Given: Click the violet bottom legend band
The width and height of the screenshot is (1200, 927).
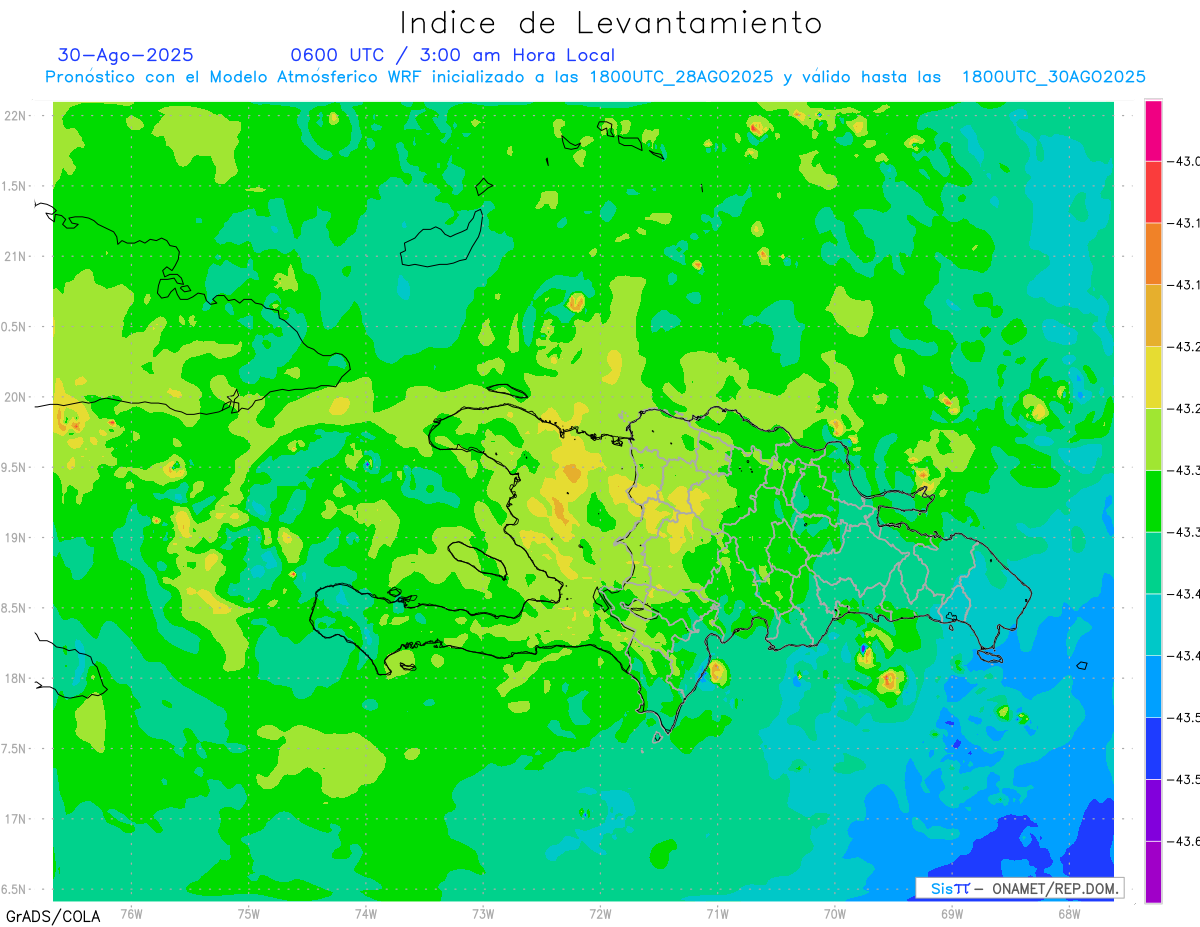Looking at the screenshot, I should tap(1153, 872).
